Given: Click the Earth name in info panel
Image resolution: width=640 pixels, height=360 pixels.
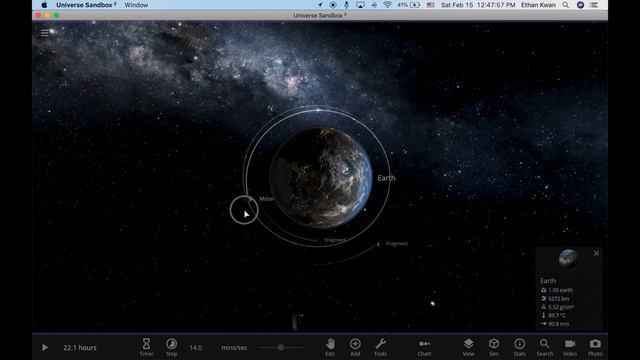Looking at the screenshot, I should (x=548, y=281).
